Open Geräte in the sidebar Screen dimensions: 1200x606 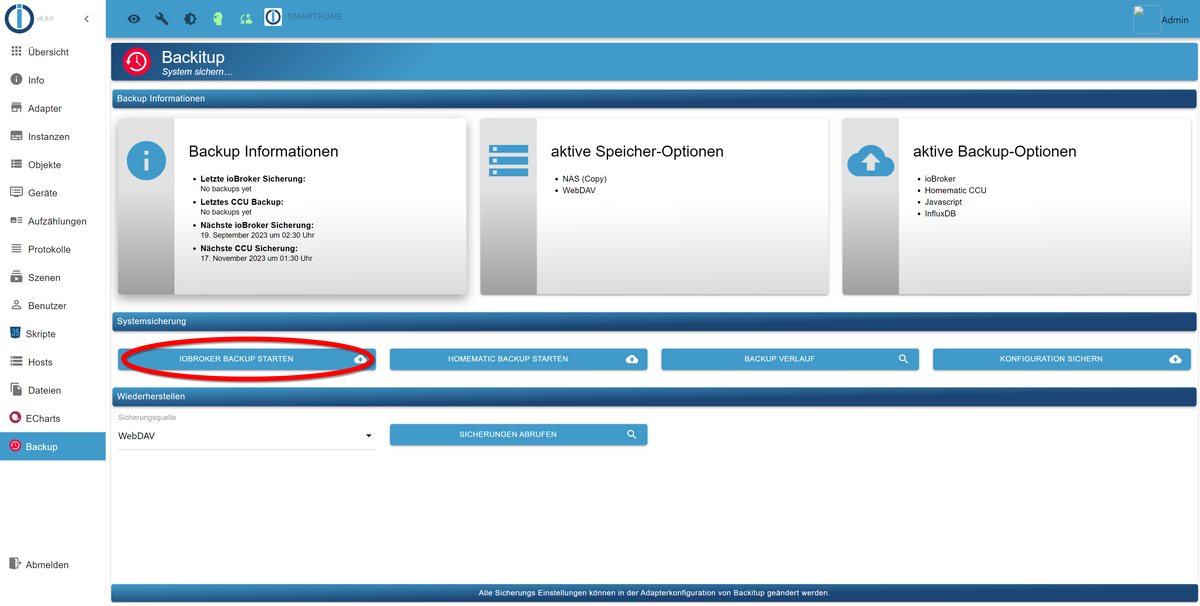coord(52,193)
